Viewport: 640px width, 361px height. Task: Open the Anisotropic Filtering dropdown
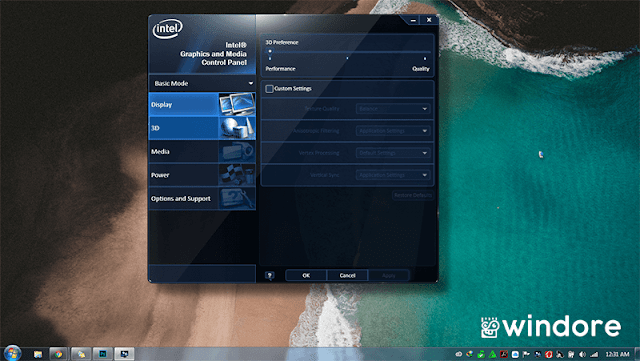tap(393, 131)
